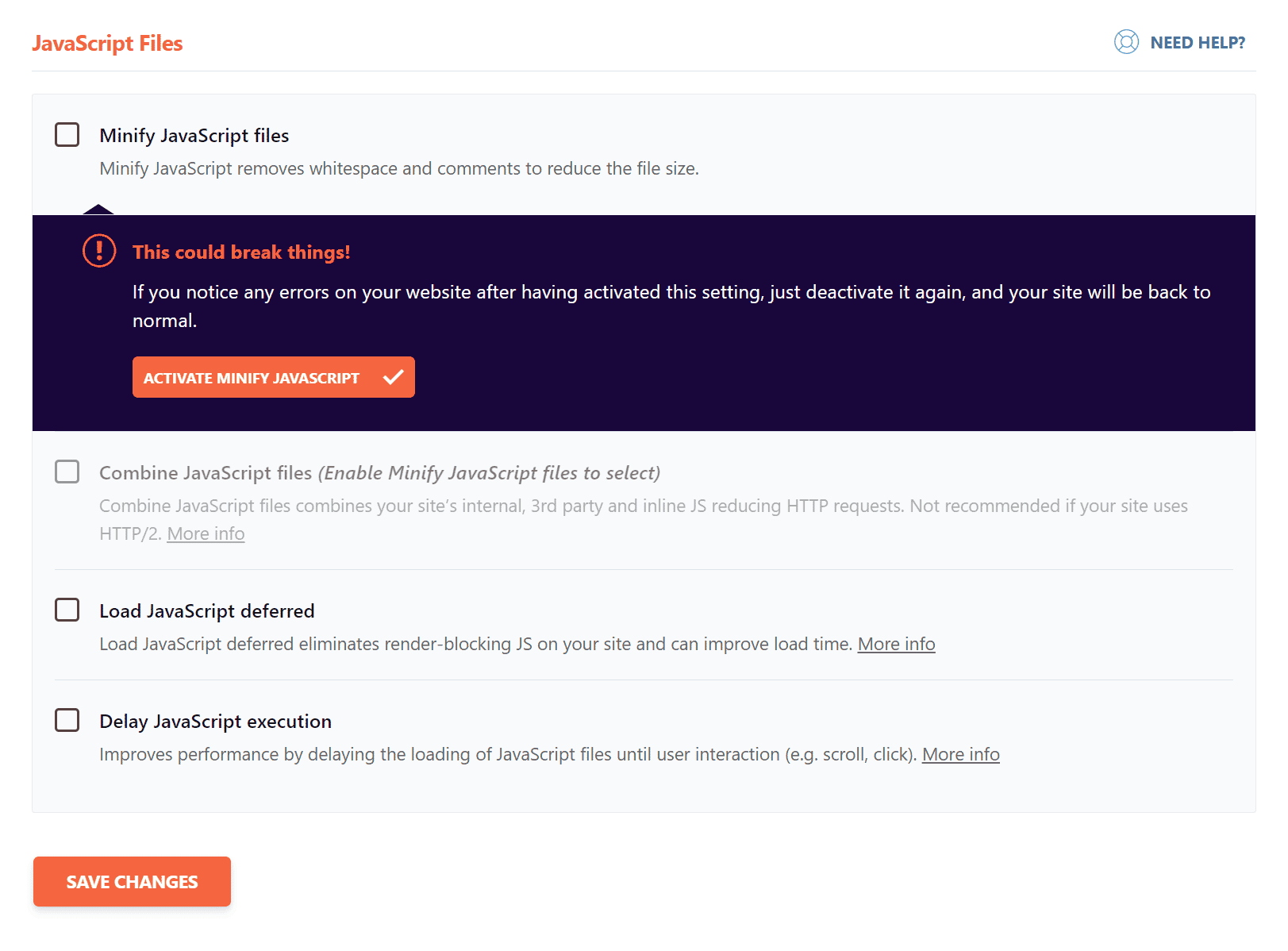Click the Delay JavaScript execution label
This screenshot has height=951, width=1288.
(x=216, y=722)
